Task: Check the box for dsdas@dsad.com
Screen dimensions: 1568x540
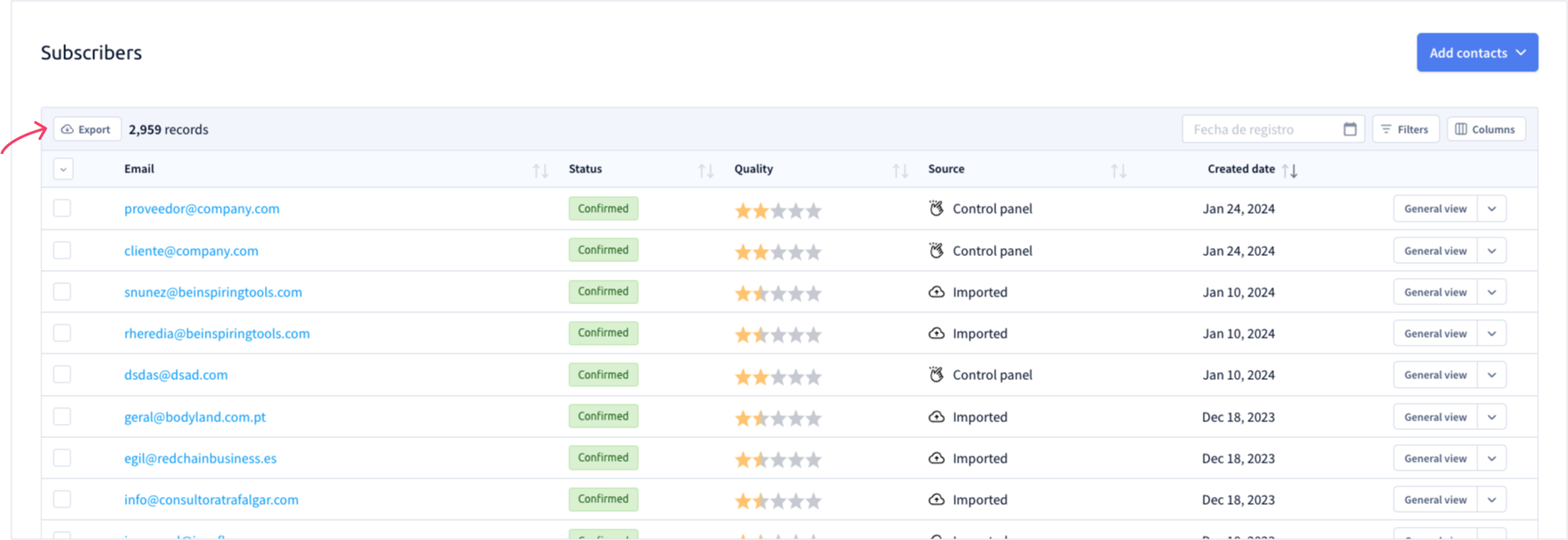Action: click(62, 375)
